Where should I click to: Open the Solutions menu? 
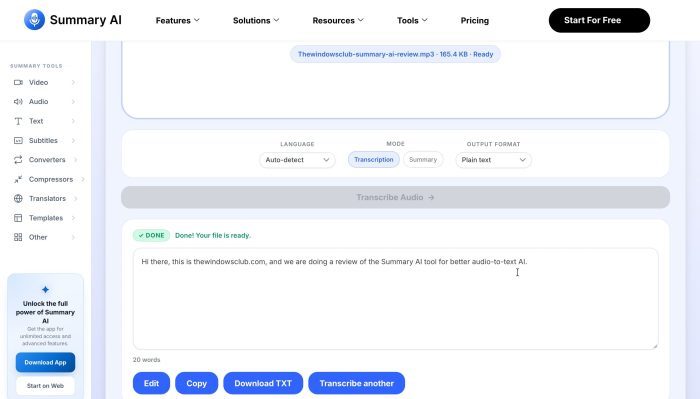click(x=256, y=21)
